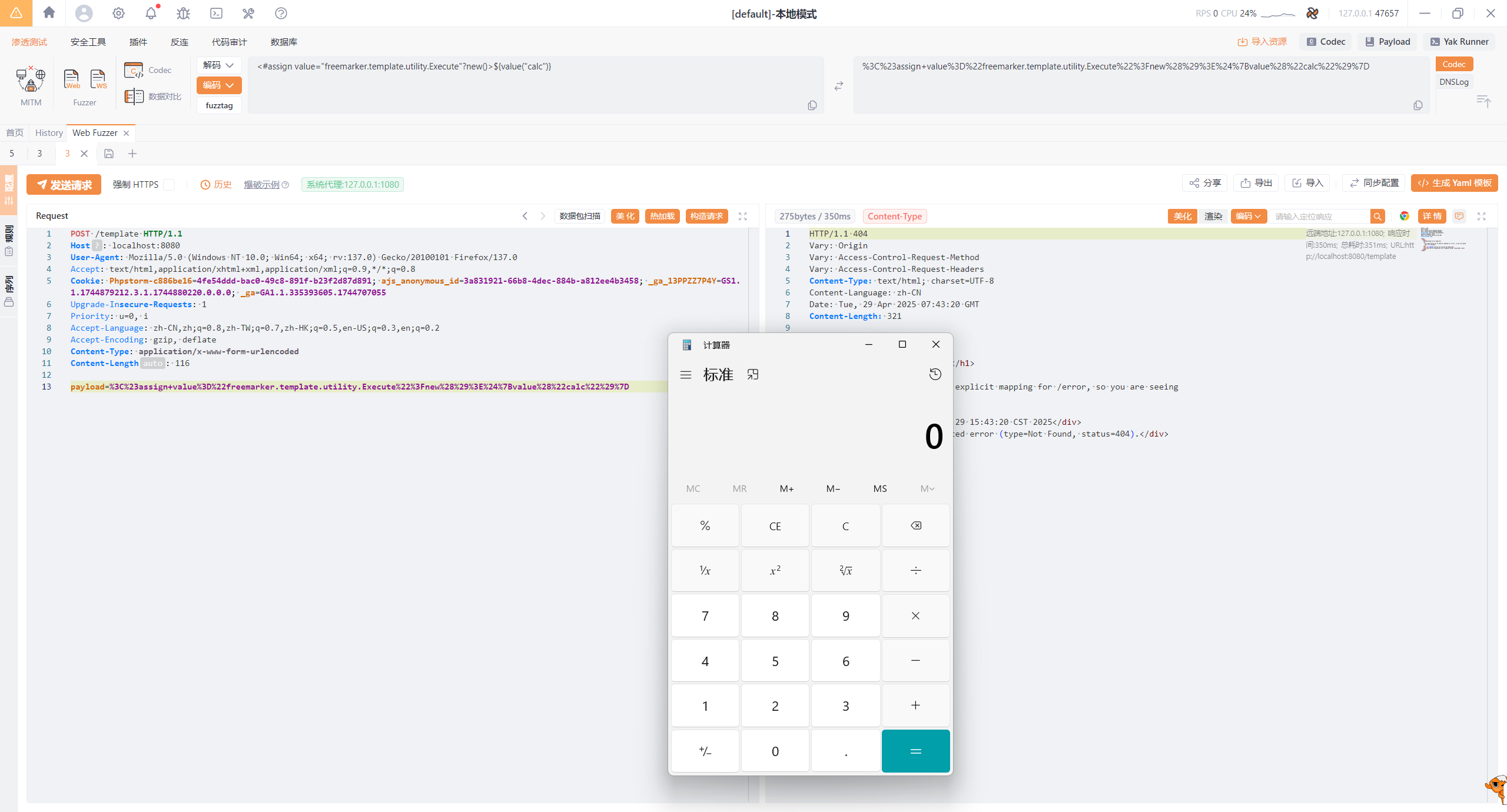
Task: Save the current fuzzer tab group
Action: tap(109, 154)
